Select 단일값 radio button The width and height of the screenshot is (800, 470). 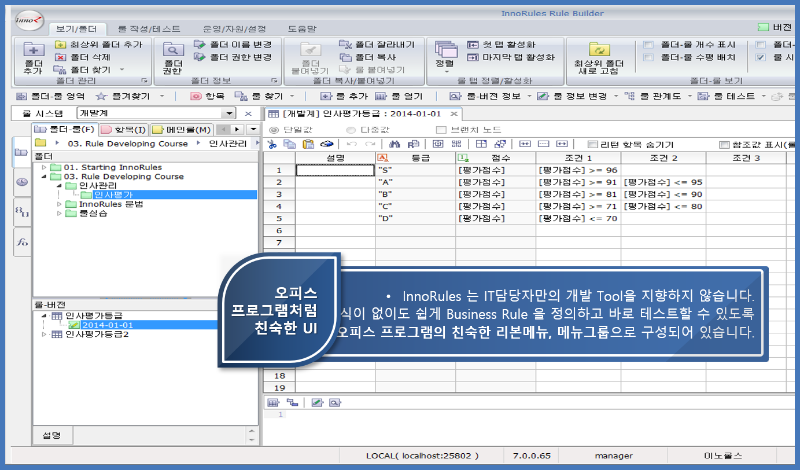[x=274, y=130]
